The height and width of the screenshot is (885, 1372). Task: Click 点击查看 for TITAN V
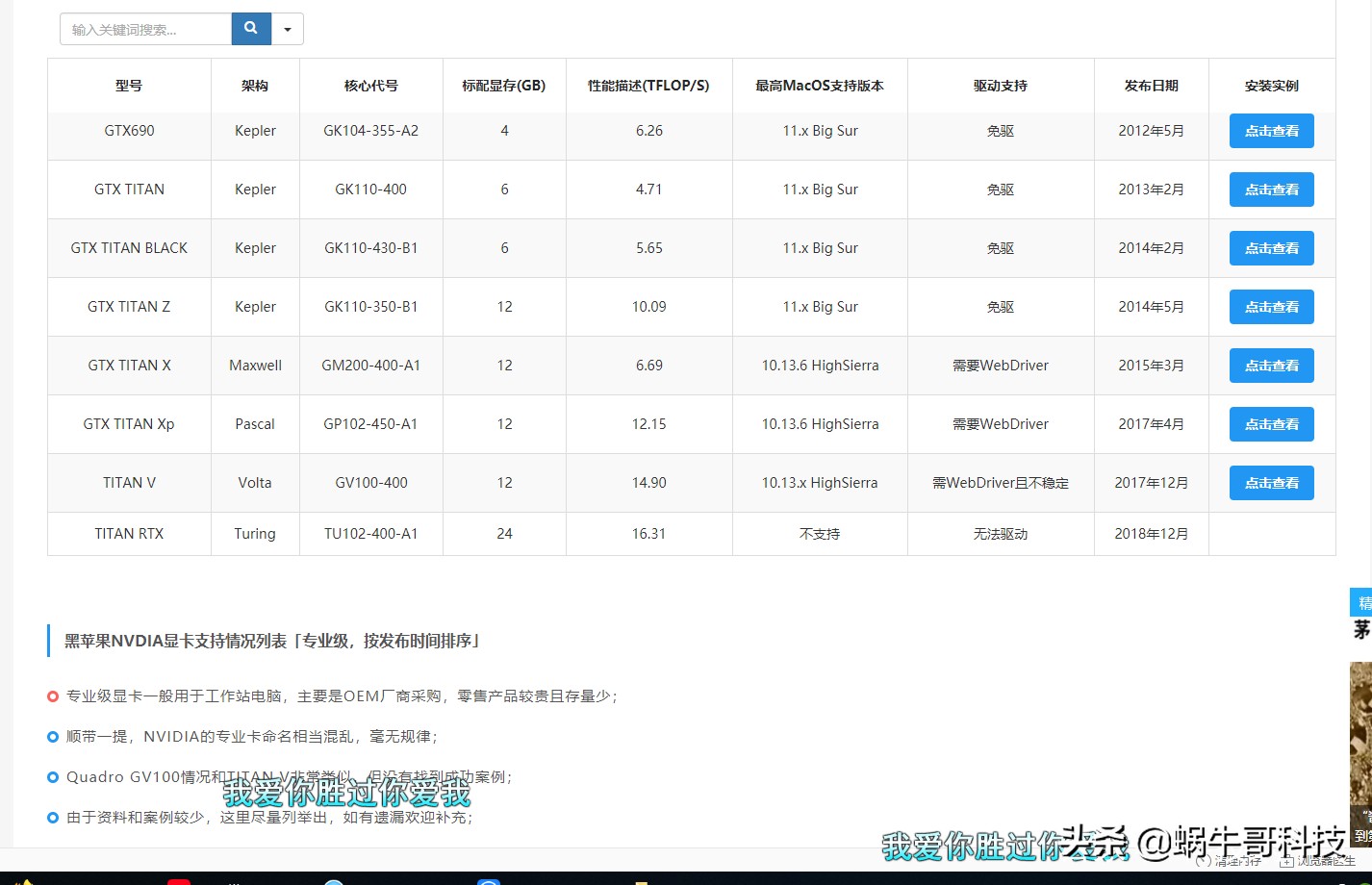pyautogui.click(x=1271, y=482)
